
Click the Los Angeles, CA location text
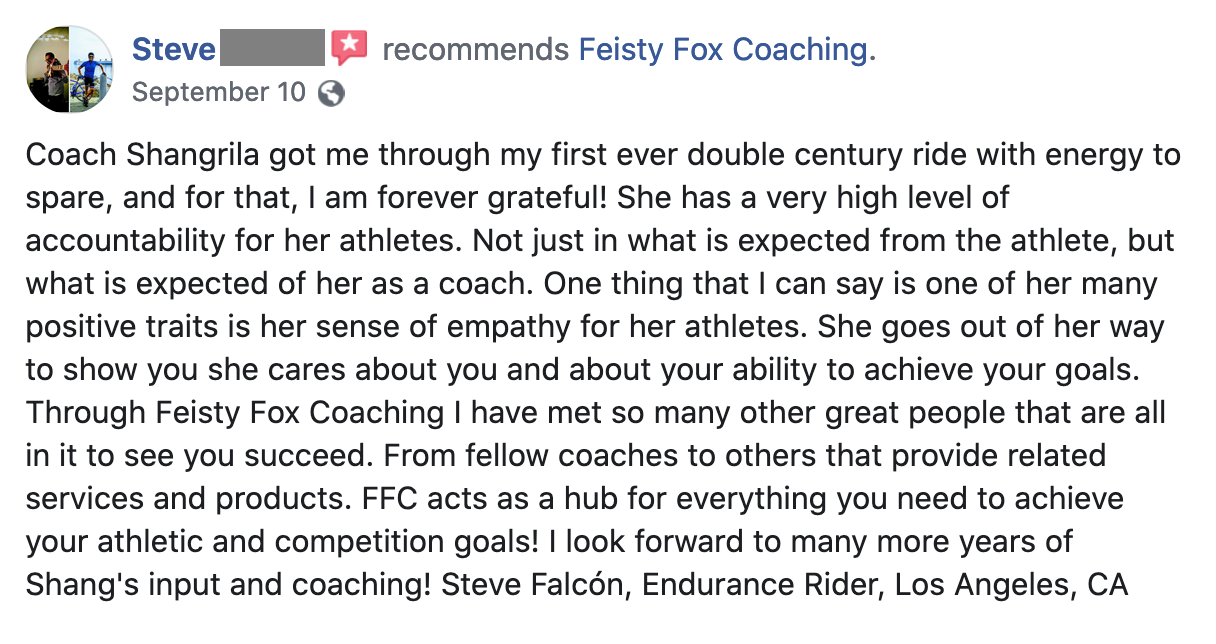(x=1012, y=586)
